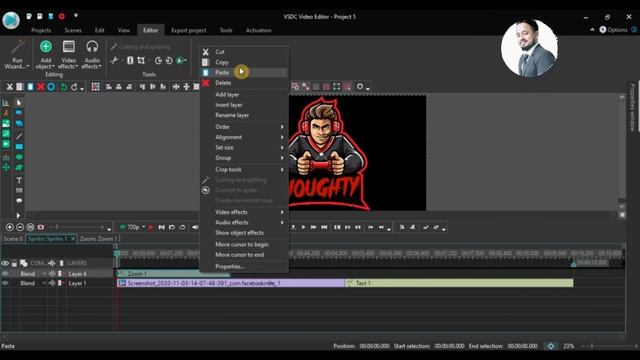This screenshot has height=360, width=640.
Task: Click the Run Wizard magic wand icon
Action: click(x=18, y=47)
